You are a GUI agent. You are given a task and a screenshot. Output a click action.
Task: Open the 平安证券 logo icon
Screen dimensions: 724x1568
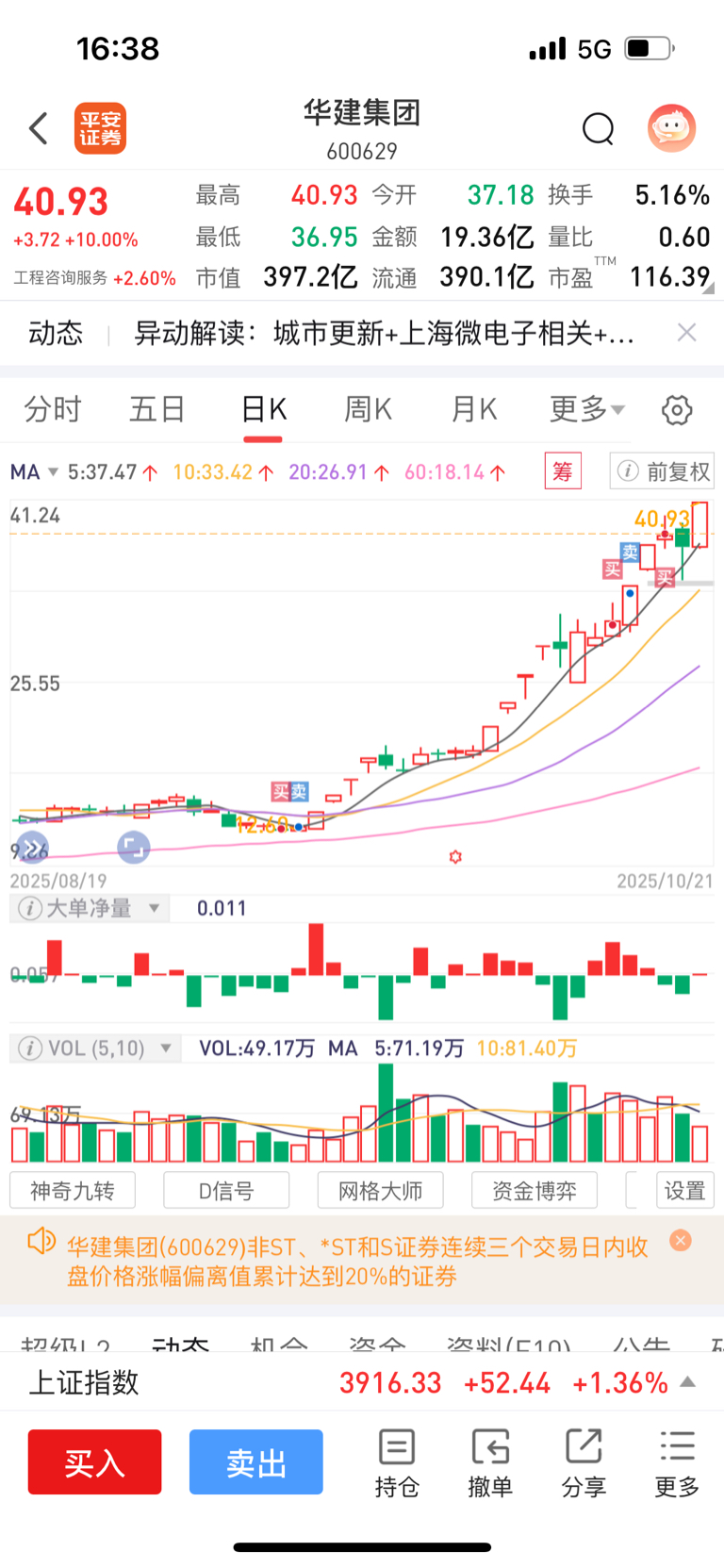point(100,128)
